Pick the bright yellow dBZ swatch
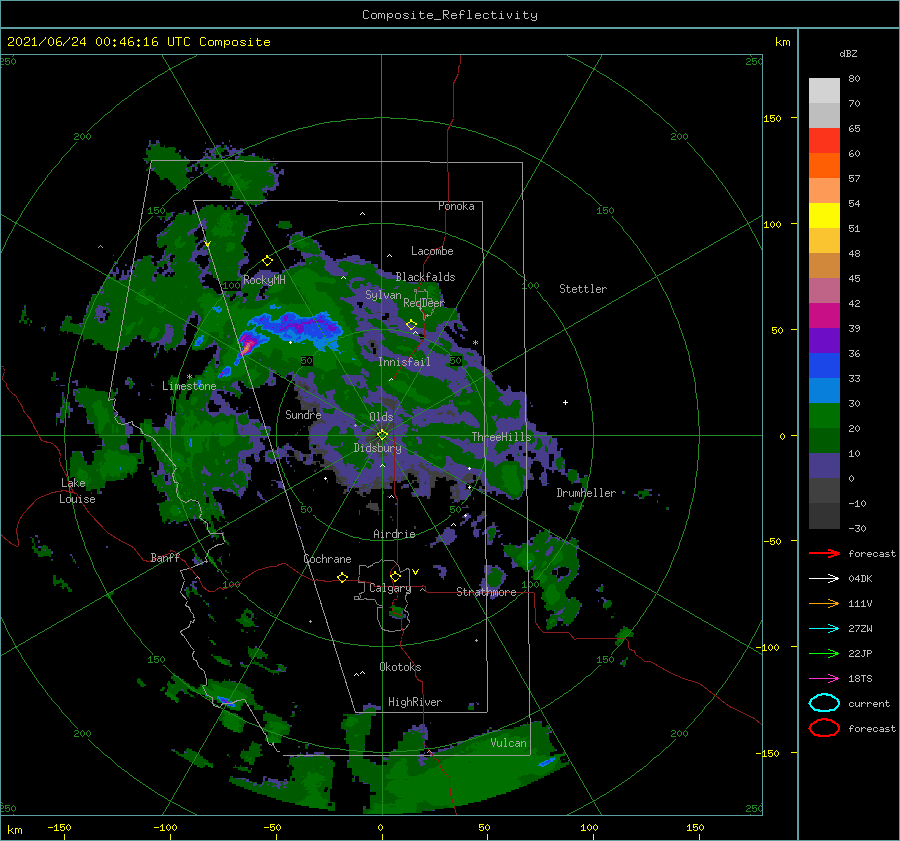 coord(824,216)
